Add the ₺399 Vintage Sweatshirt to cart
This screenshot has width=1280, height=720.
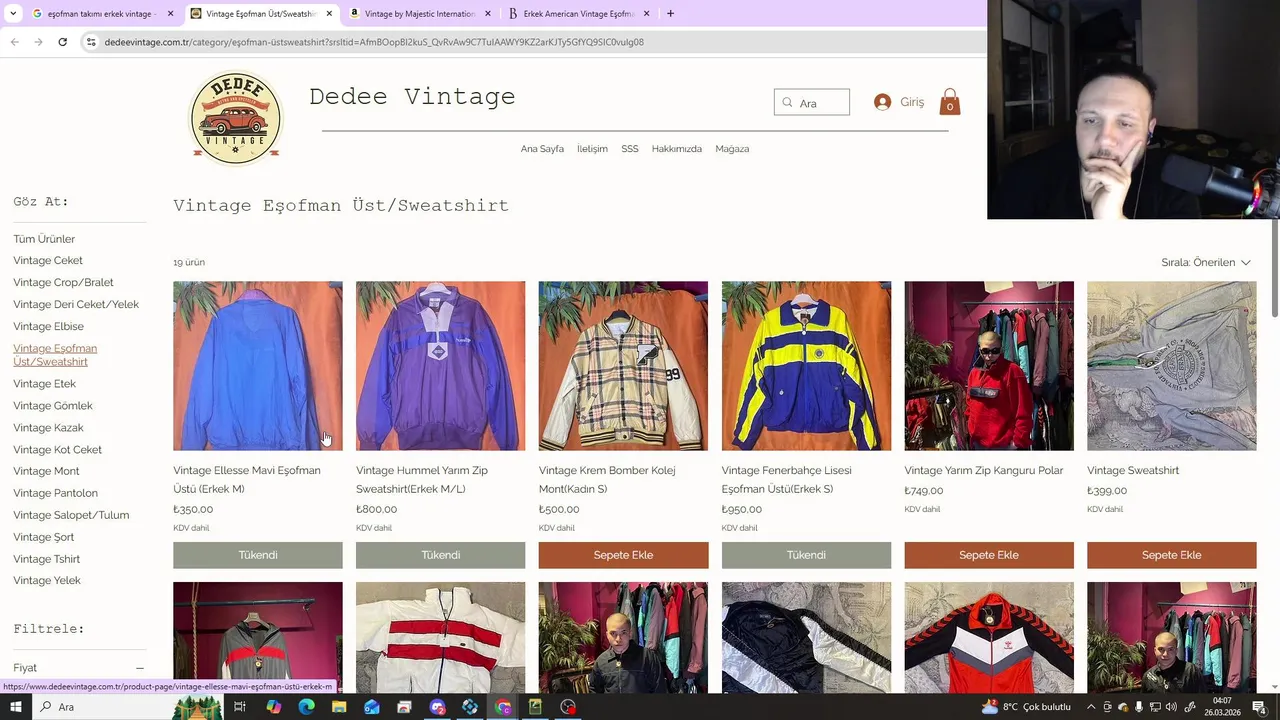pyautogui.click(x=1172, y=555)
